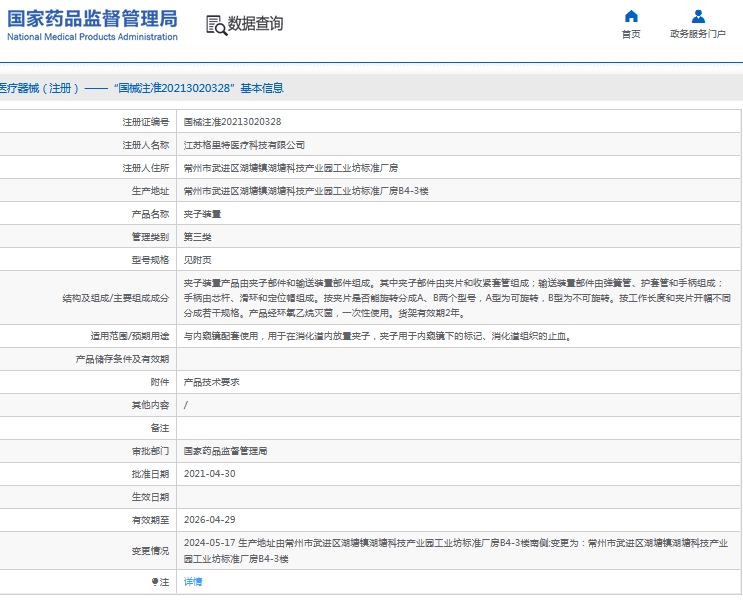Click the 备注 label
The image size is (743, 601).
(160, 428)
